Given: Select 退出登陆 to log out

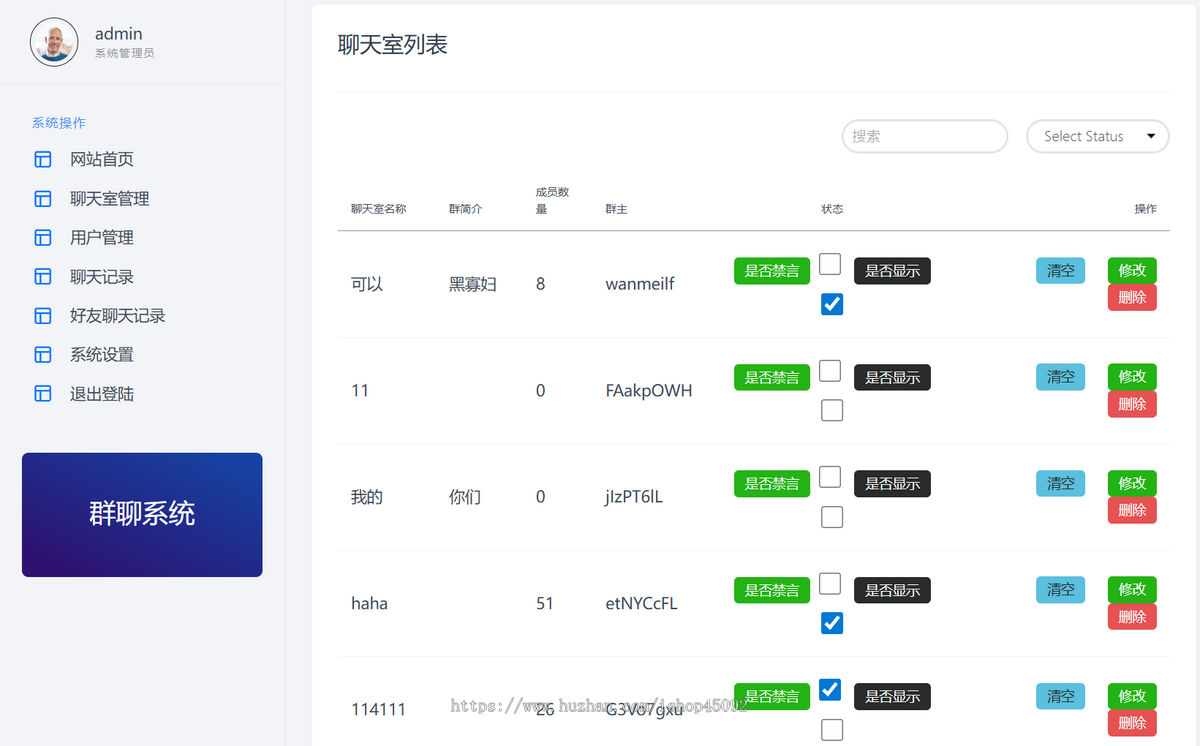Looking at the screenshot, I should pyautogui.click(x=102, y=394).
